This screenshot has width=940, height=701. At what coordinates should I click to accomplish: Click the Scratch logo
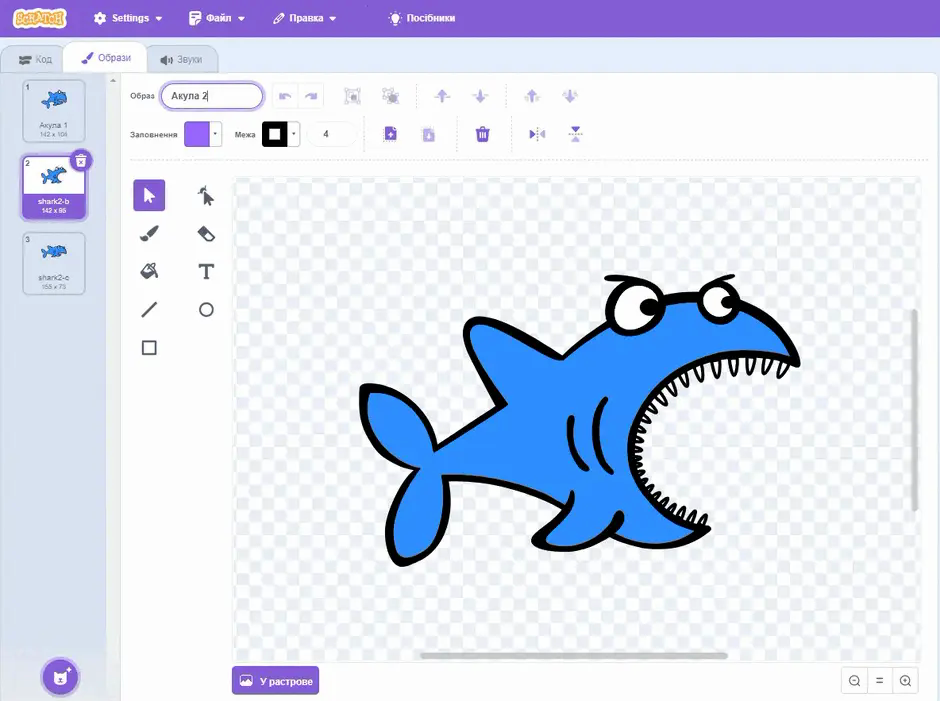click(x=40, y=18)
